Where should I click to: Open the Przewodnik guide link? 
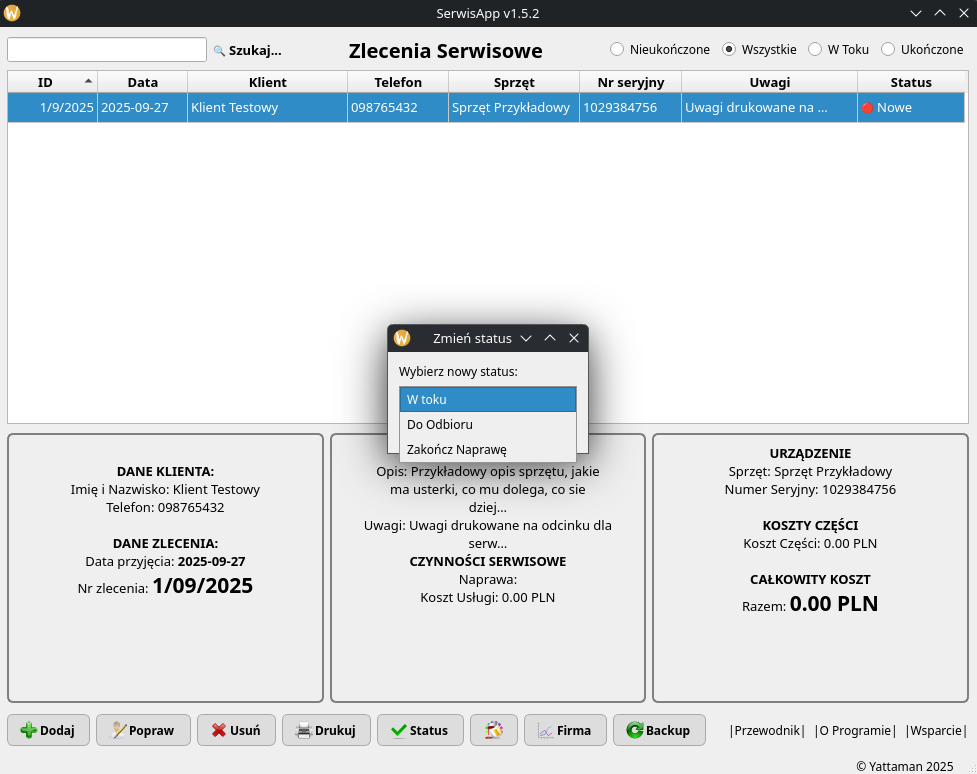point(767,730)
